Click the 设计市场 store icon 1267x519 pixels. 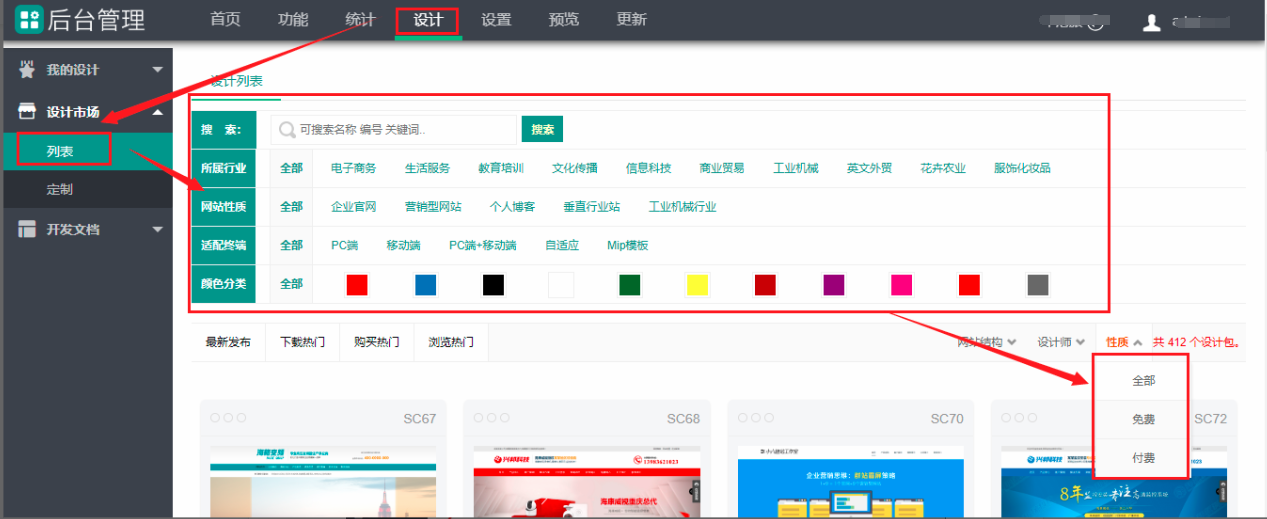click(x=27, y=112)
